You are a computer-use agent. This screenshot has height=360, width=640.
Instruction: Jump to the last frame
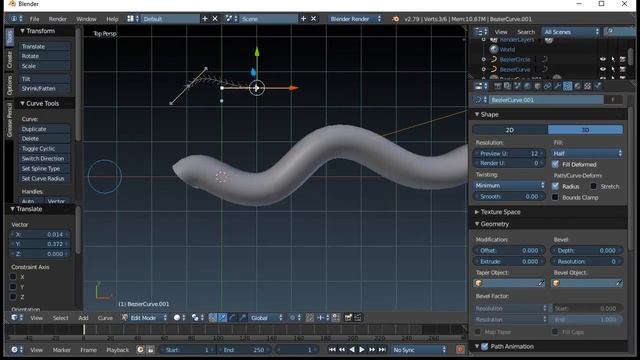tap(382, 350)
